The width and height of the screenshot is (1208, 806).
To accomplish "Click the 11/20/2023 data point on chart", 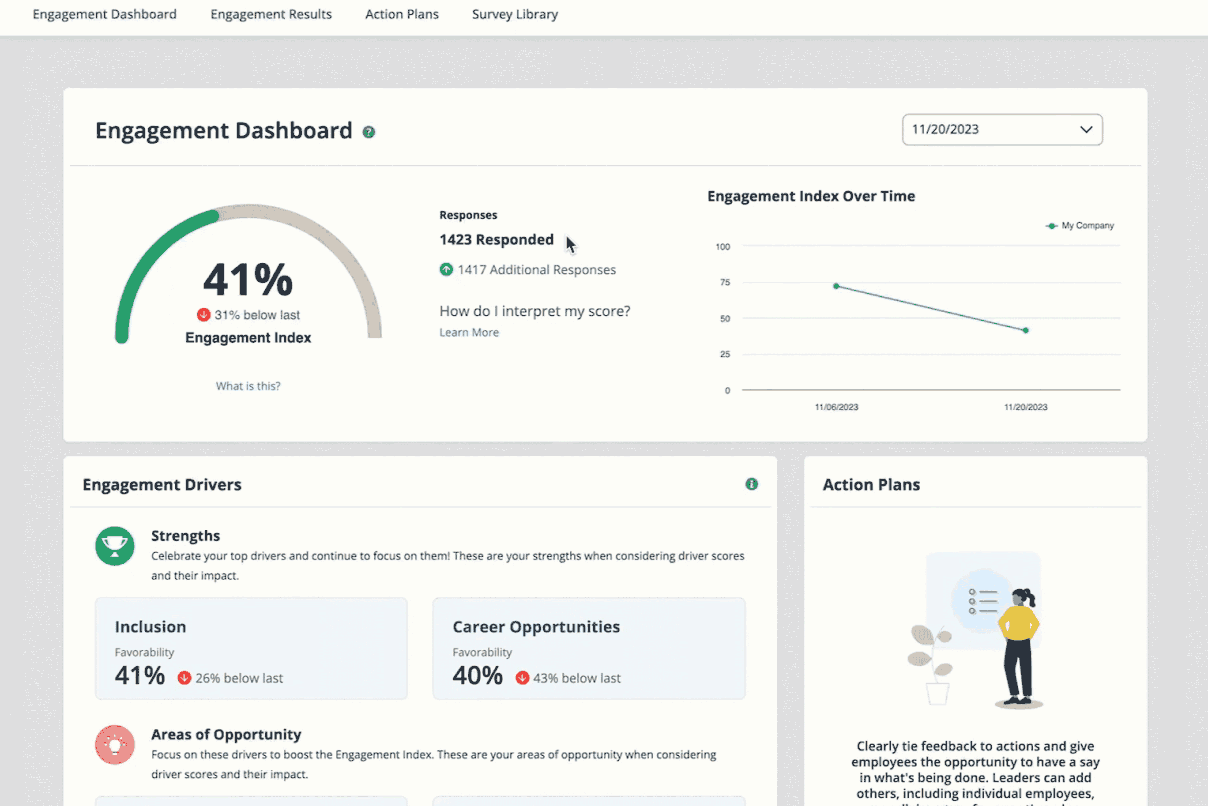I will [1026, 330].
